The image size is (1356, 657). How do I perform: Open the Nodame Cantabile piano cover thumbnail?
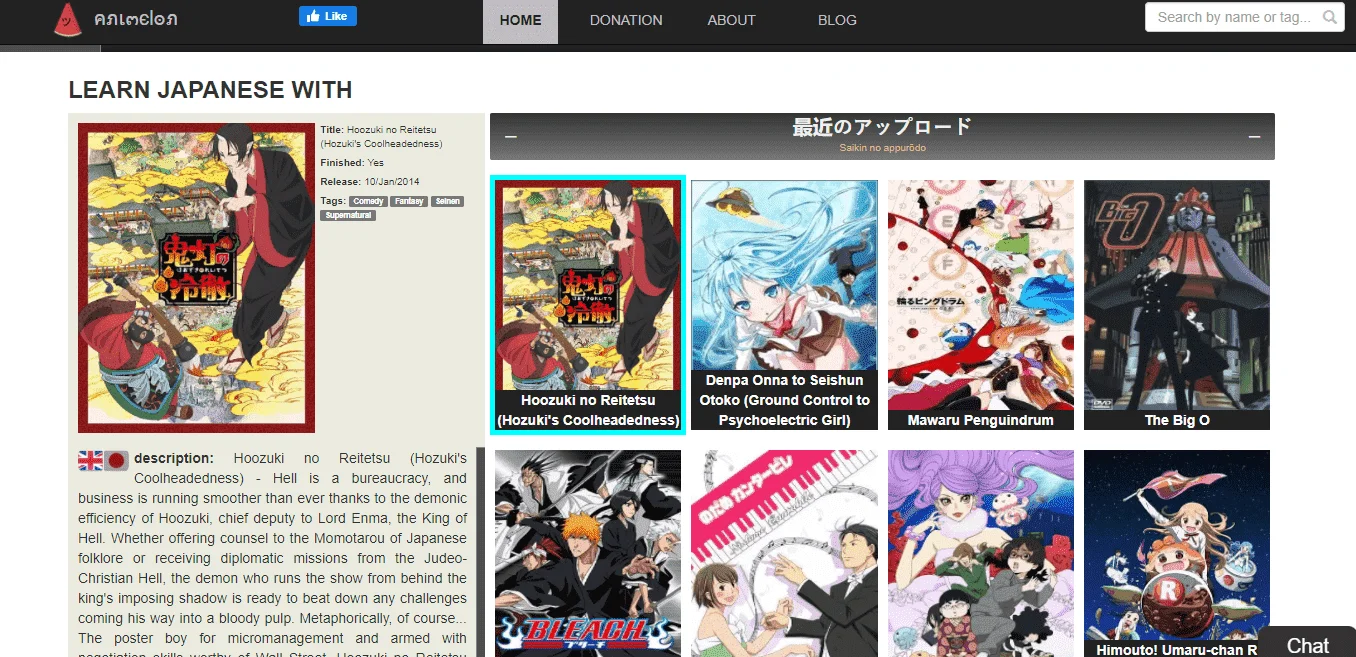(x=784, y=553)
